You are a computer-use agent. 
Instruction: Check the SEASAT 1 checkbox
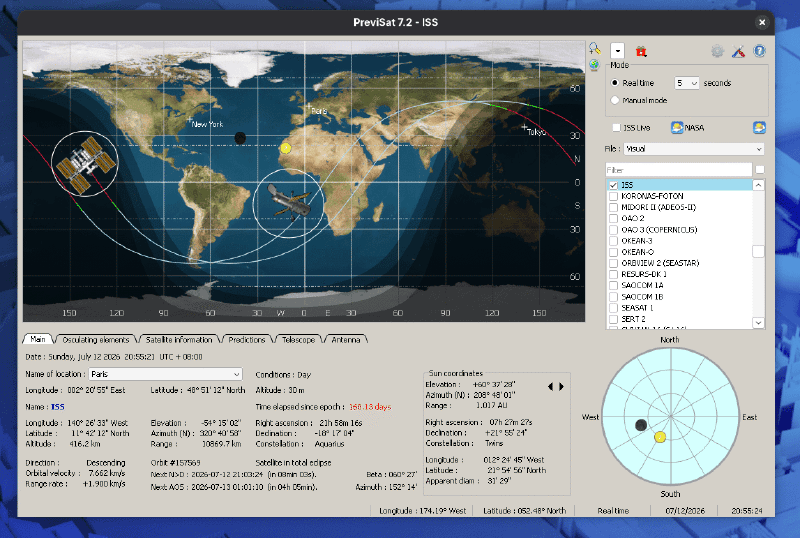click(613, 308)
